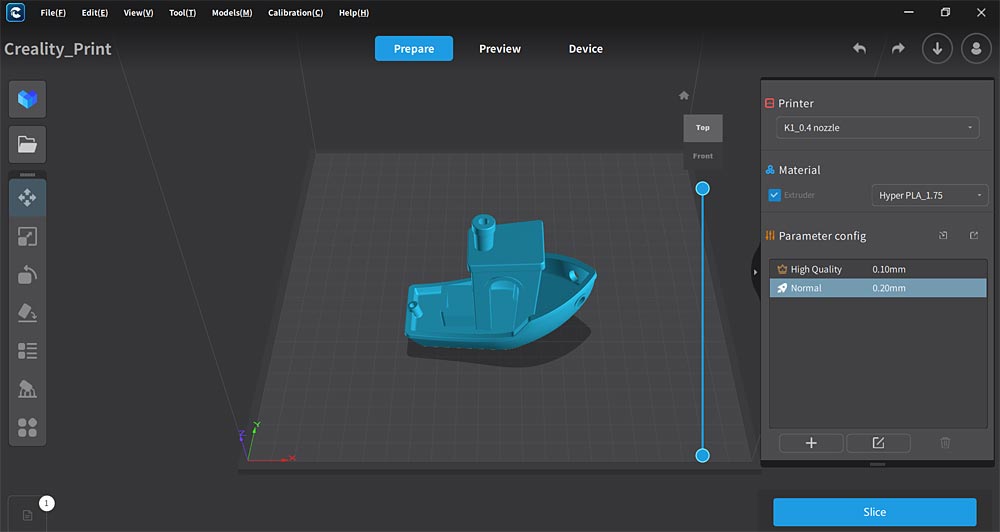Collapse the right side panel arrow
Viewport: 1000px width, 532px height.
click(x=755, y=272)
